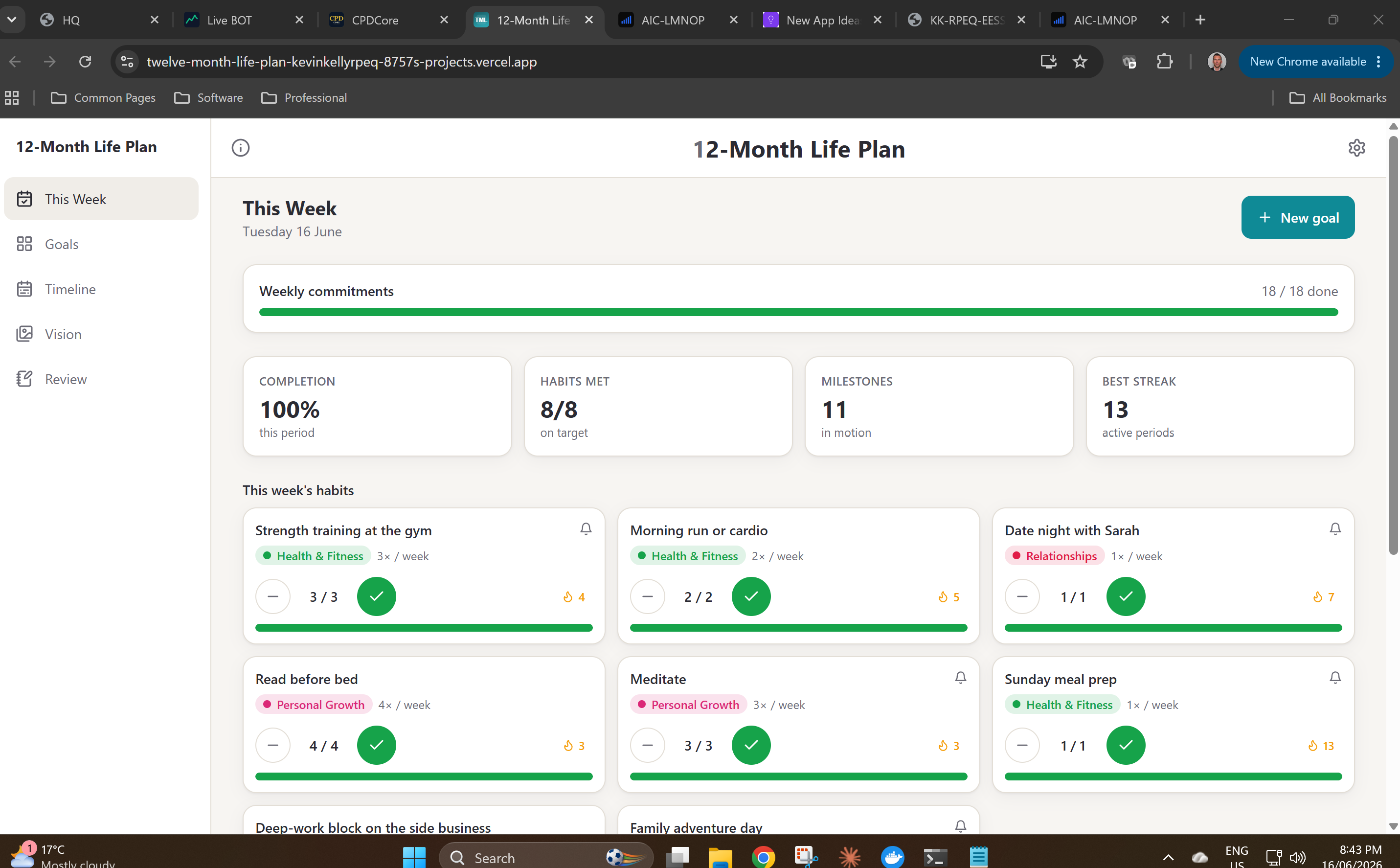Bookmark this page with the star icon
The height and width of the screenshot is (868, 1400).
click(1080, 62)
